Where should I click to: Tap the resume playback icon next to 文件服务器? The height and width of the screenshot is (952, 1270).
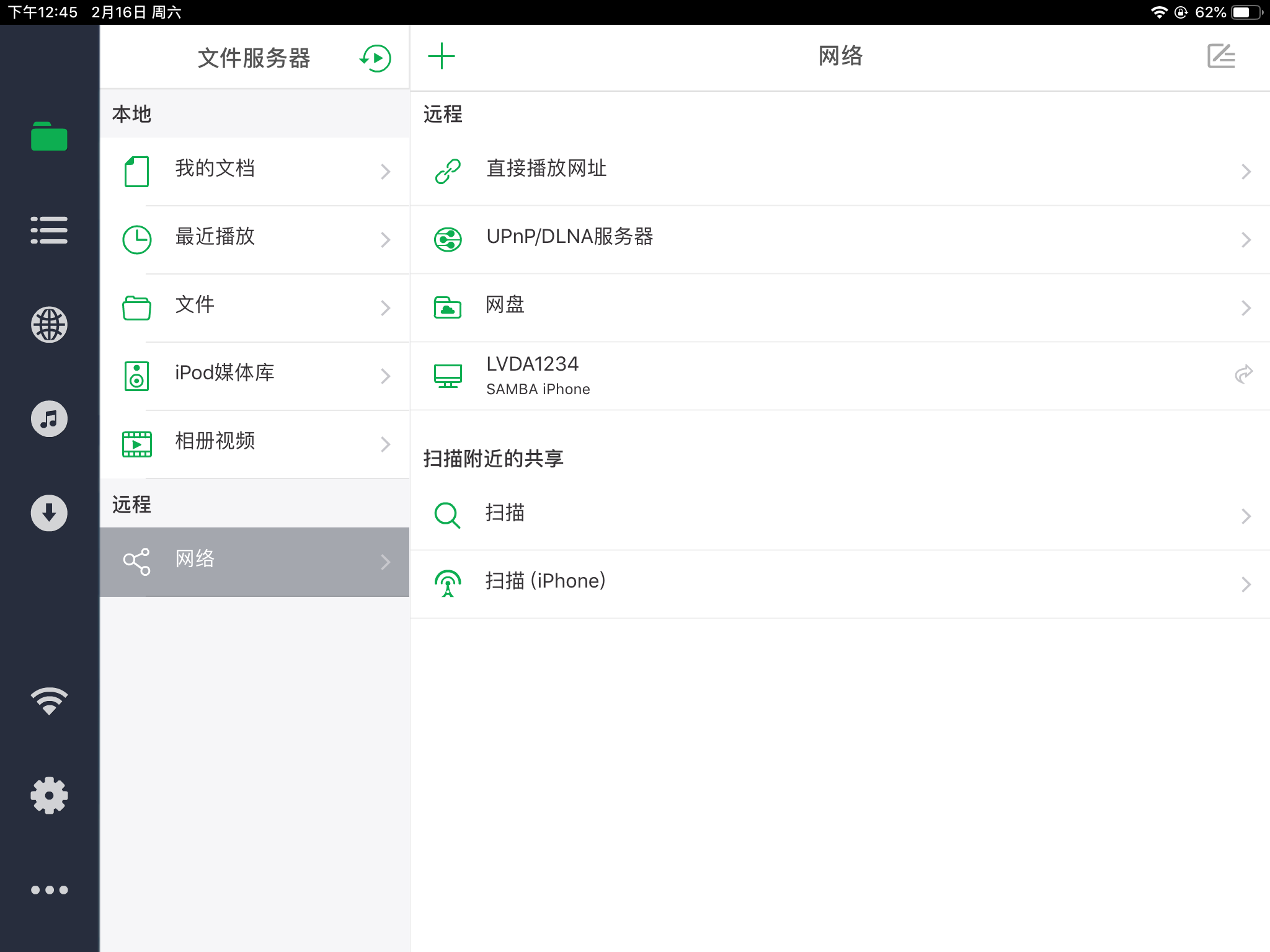tap(375, 57)
